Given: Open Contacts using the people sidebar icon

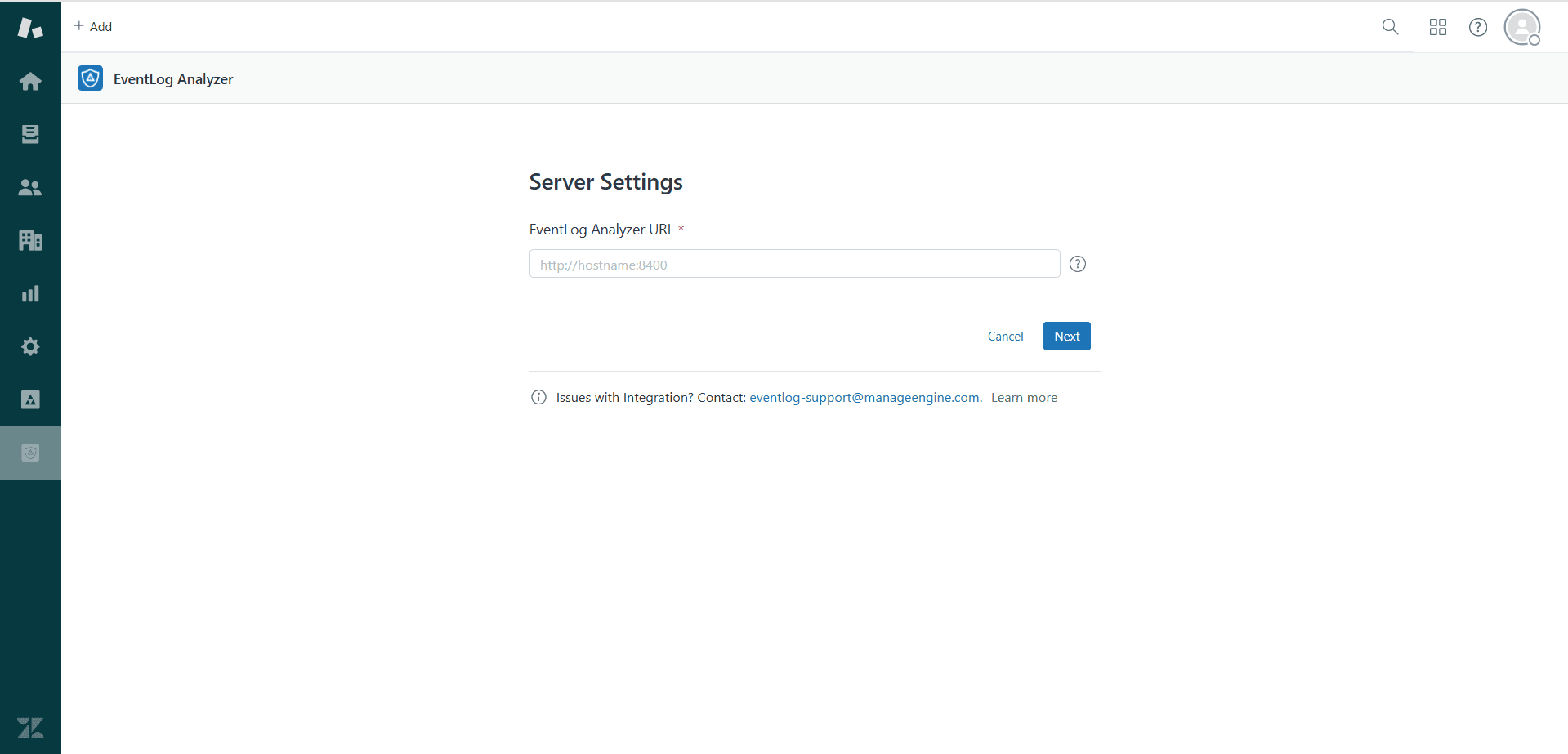Looking at the screenshot, I should 30,187.
